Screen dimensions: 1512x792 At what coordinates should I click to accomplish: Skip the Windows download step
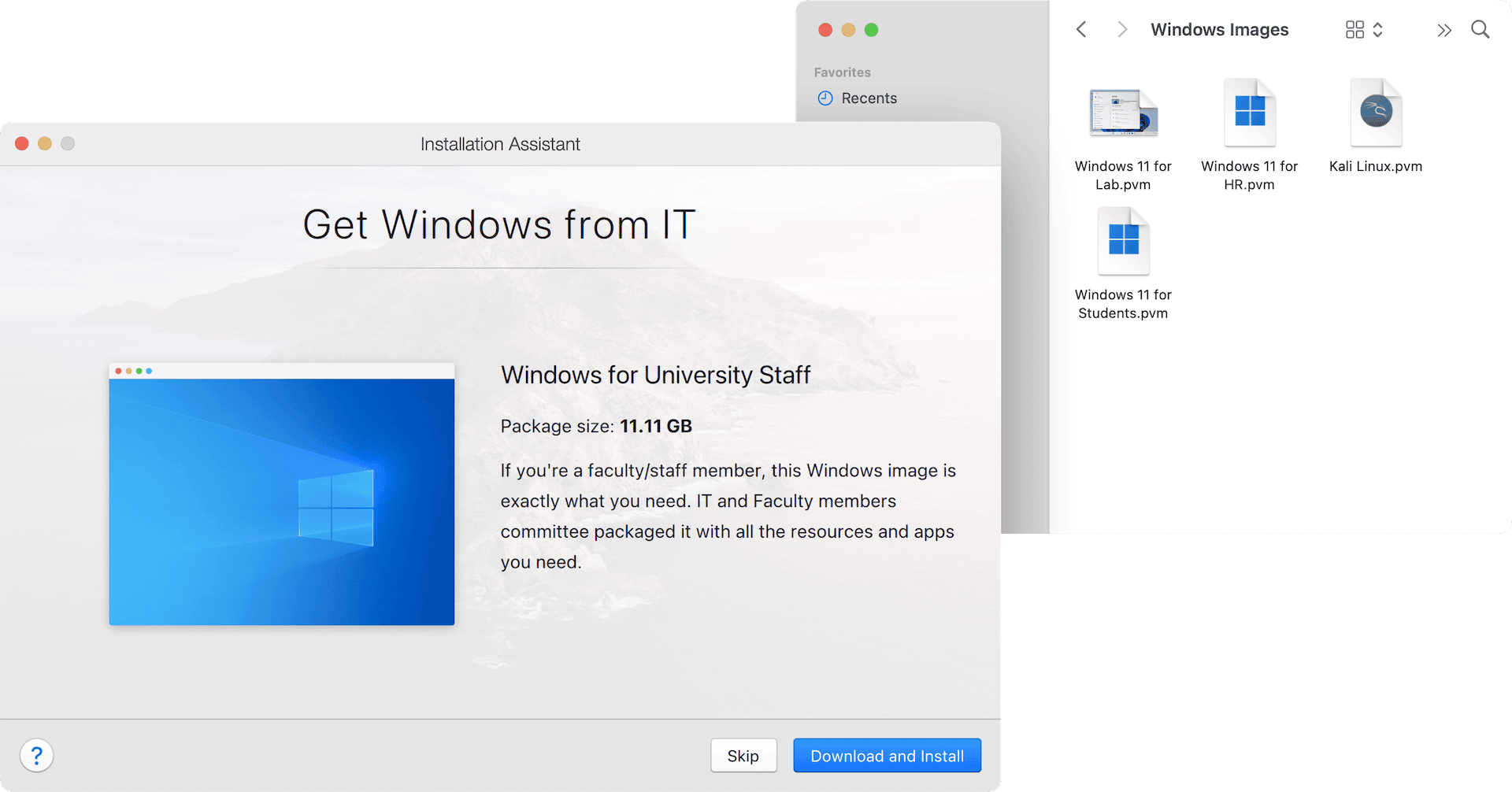click(743, 755)
